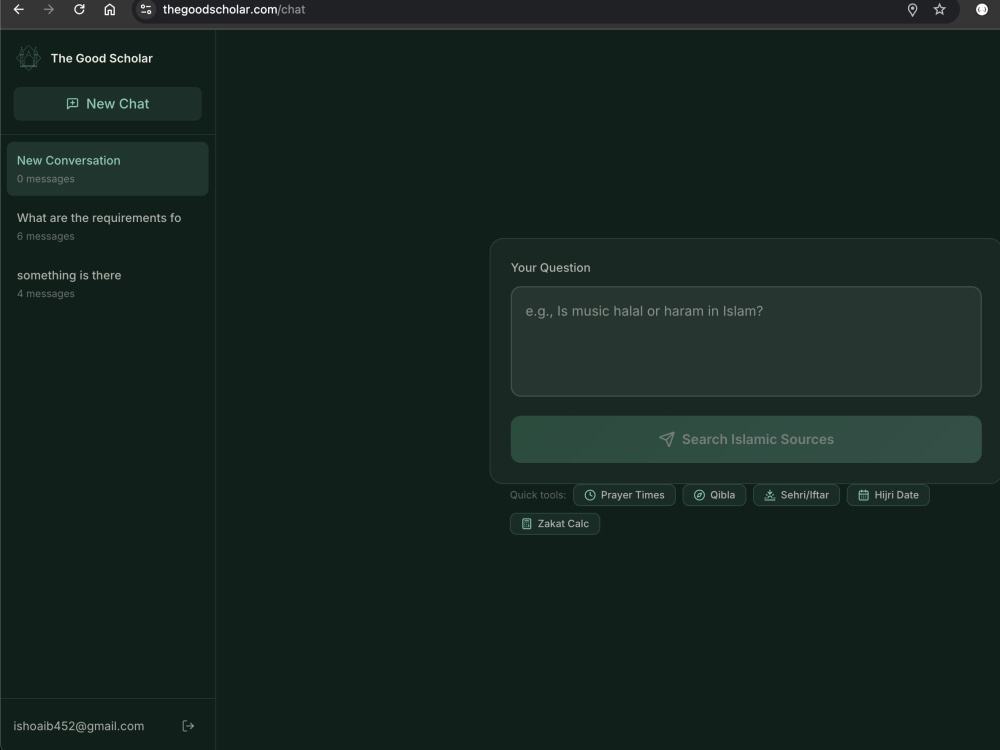Screen dimensions: 1000x750
Task: Open chat 'What are the requirements fo'
Action: (x=108, y=226)
